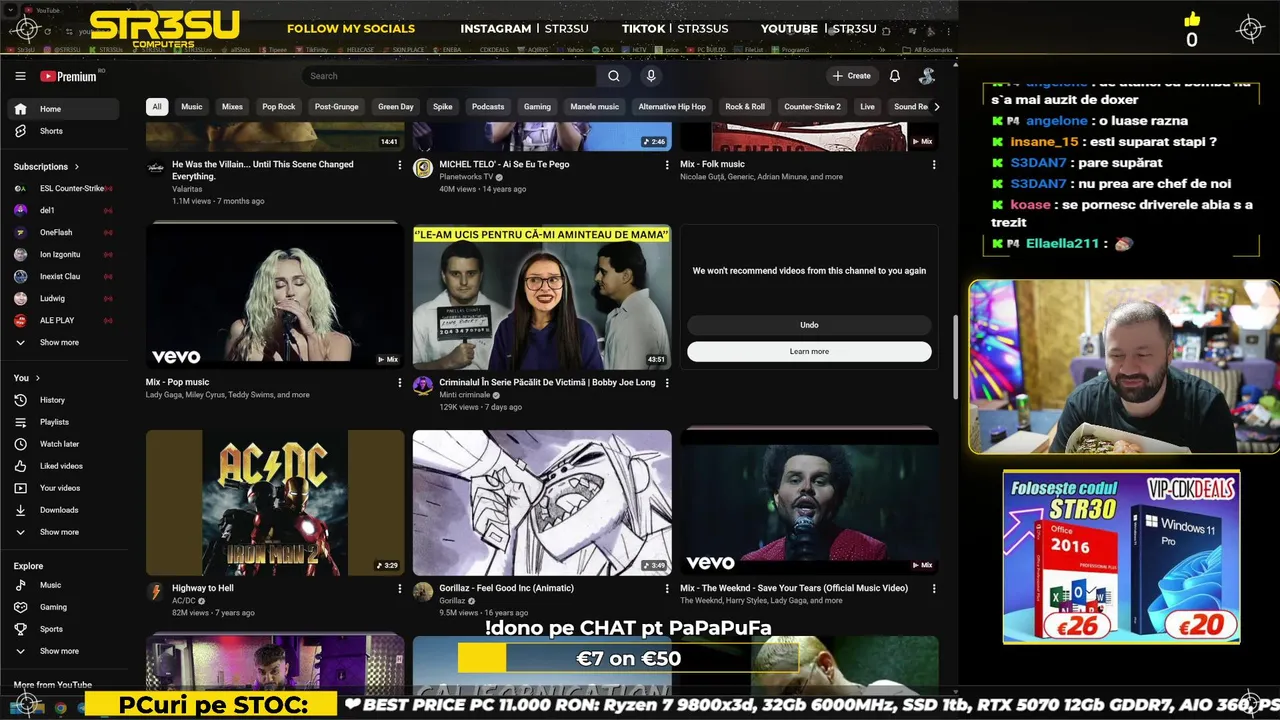Select the Counter-Strike 2 filter chip
This screenshot has height=720, width=1280.
[812, 107]
